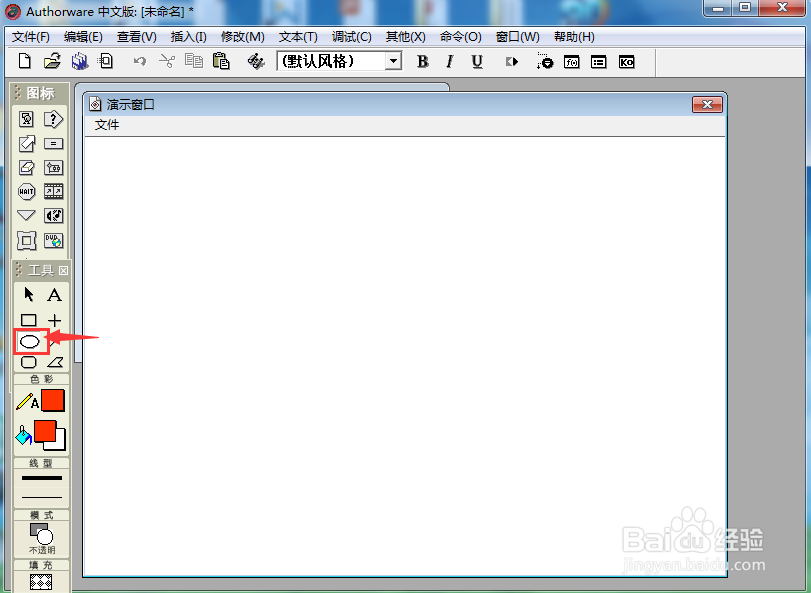Toggle italic formatting

tap(449, 62)
